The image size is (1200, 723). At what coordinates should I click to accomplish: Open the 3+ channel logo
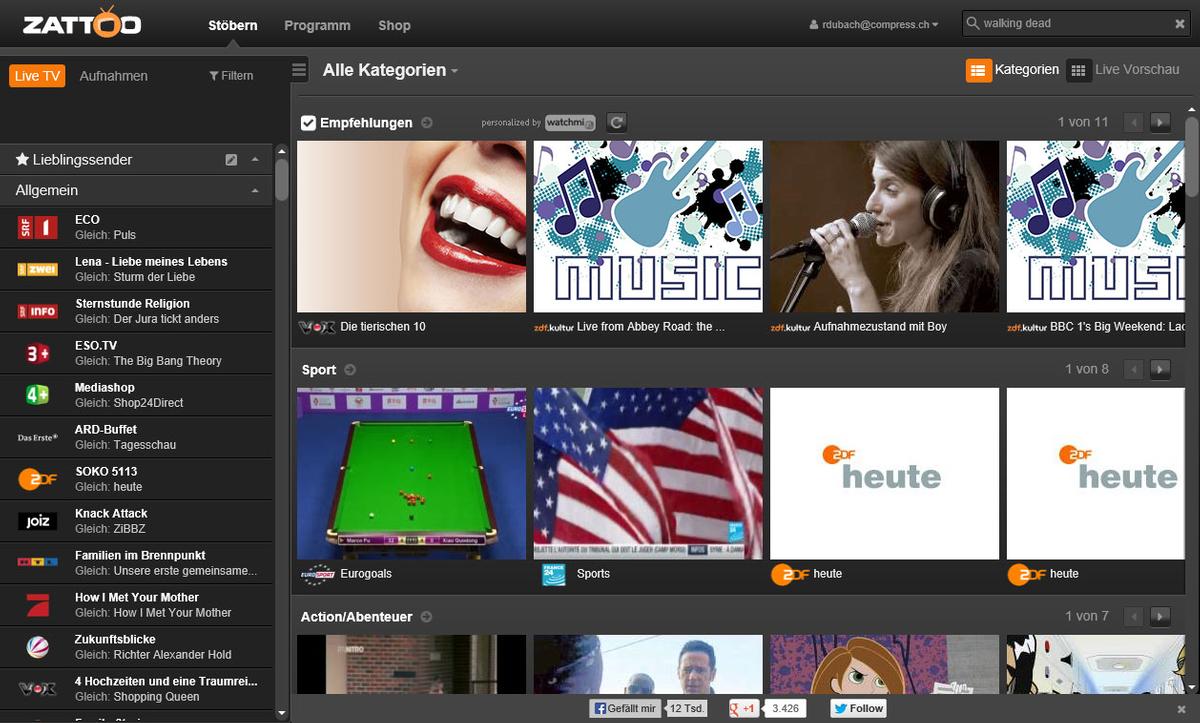tap(38, 353)
